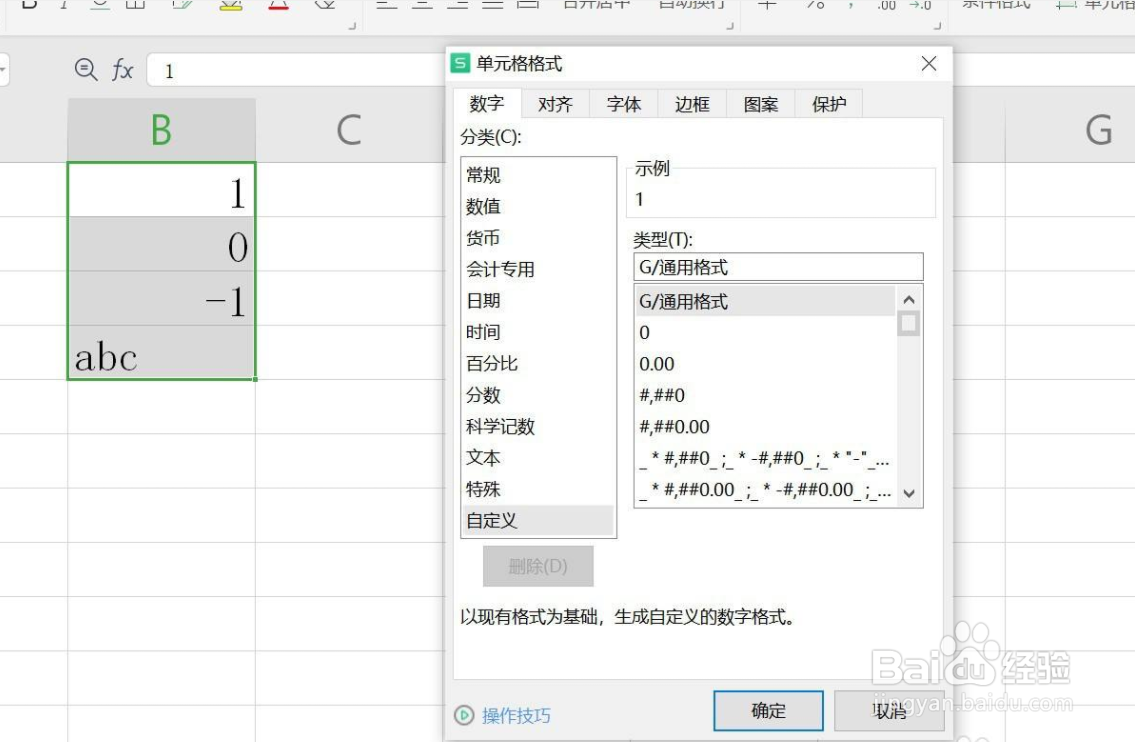Choose the accounting format _ * #,##0_ entry

(x=765, y=458)
